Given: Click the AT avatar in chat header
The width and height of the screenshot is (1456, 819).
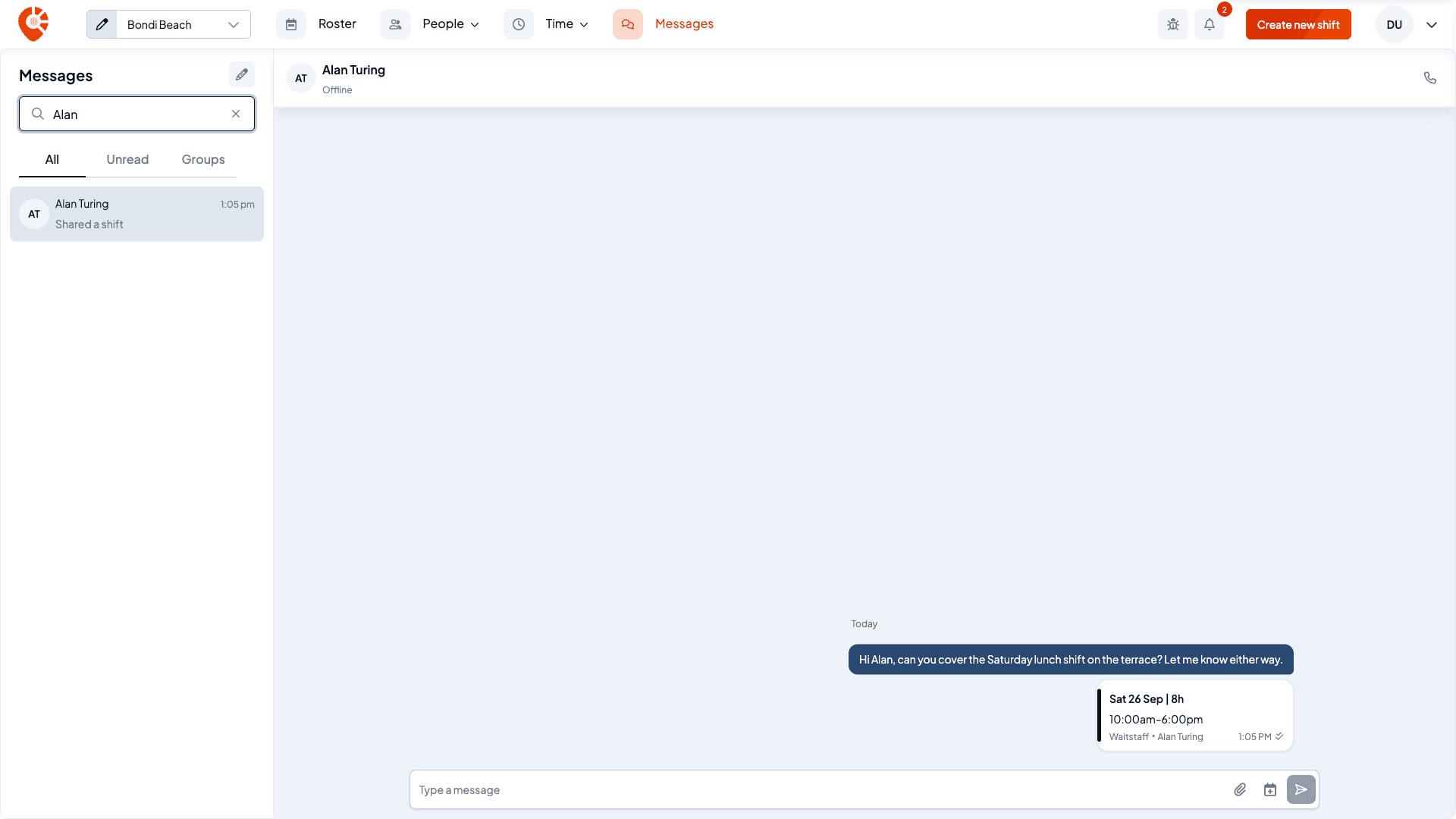Looking at the screenshot, I should [301, 78].
